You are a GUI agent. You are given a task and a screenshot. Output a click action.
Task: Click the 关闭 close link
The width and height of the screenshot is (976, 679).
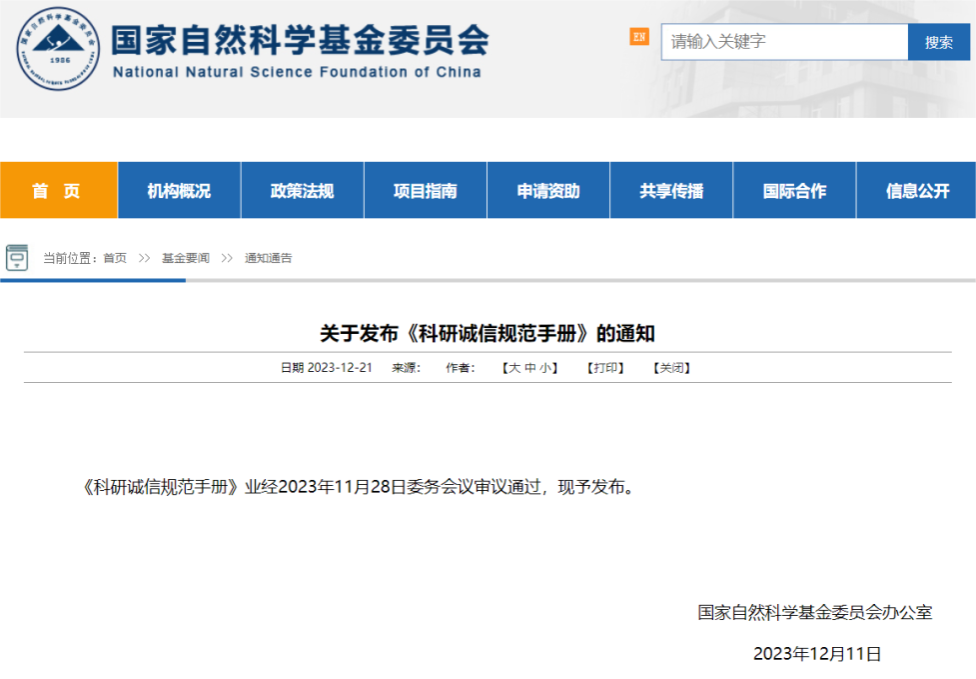(672, 368)
